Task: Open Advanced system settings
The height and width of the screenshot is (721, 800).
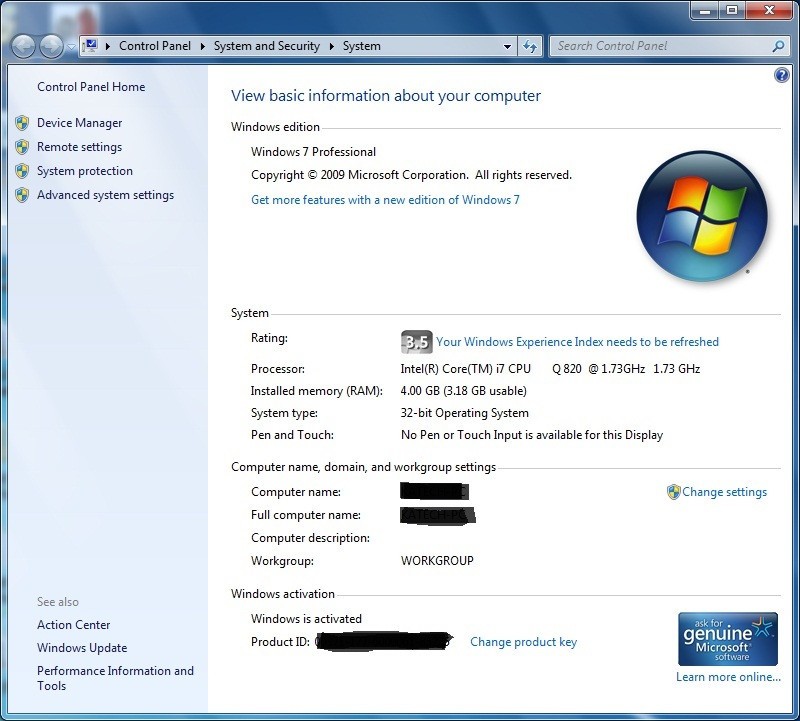Action: pos(106,195)
